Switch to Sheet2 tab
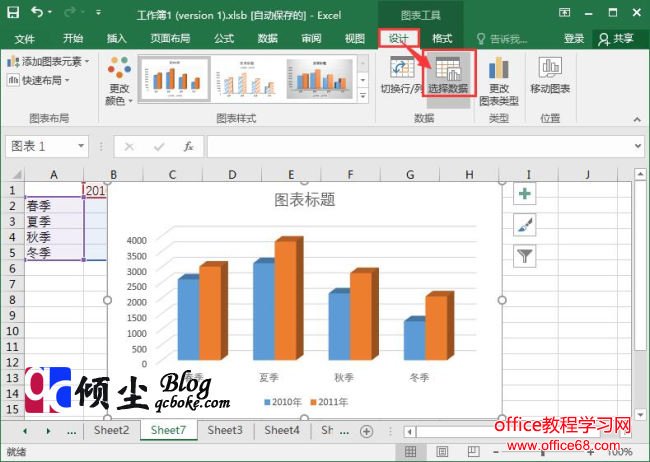The width and height of the screenshot is (650, 462). coord(112,430)
